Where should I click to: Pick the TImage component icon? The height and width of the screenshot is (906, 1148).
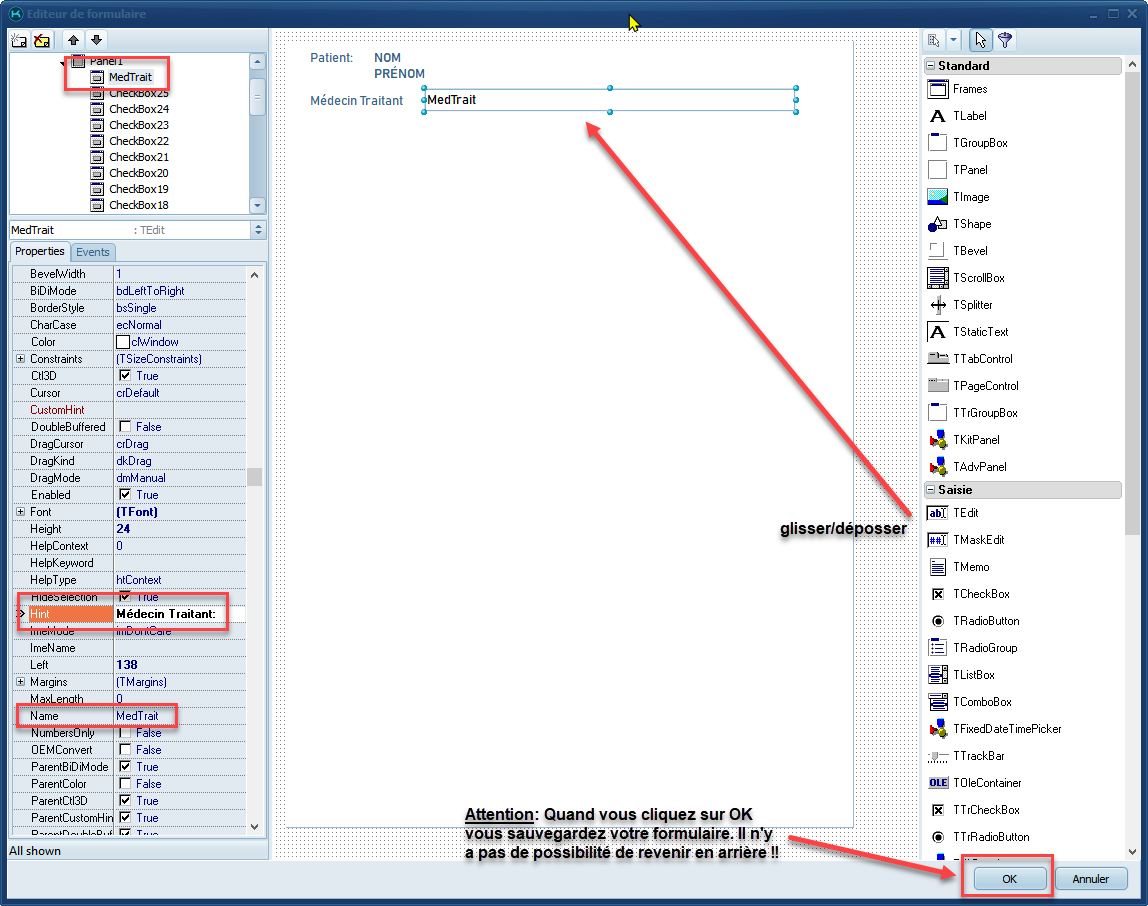937,197
